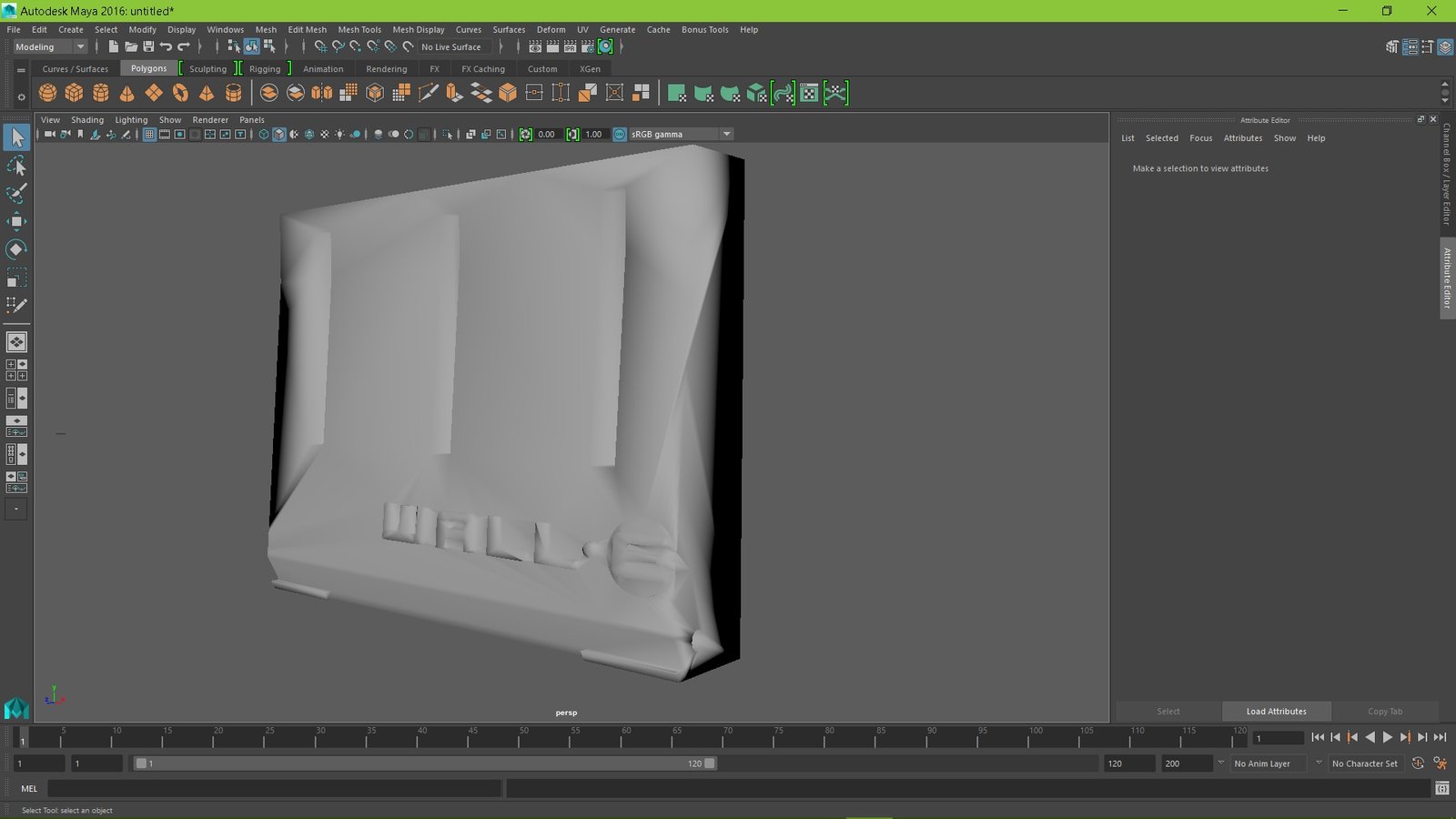Click the current frame field in timeline
The width and height of the screenshot is (1456, 819).
pyautogui.click(x=1278, y=737)
